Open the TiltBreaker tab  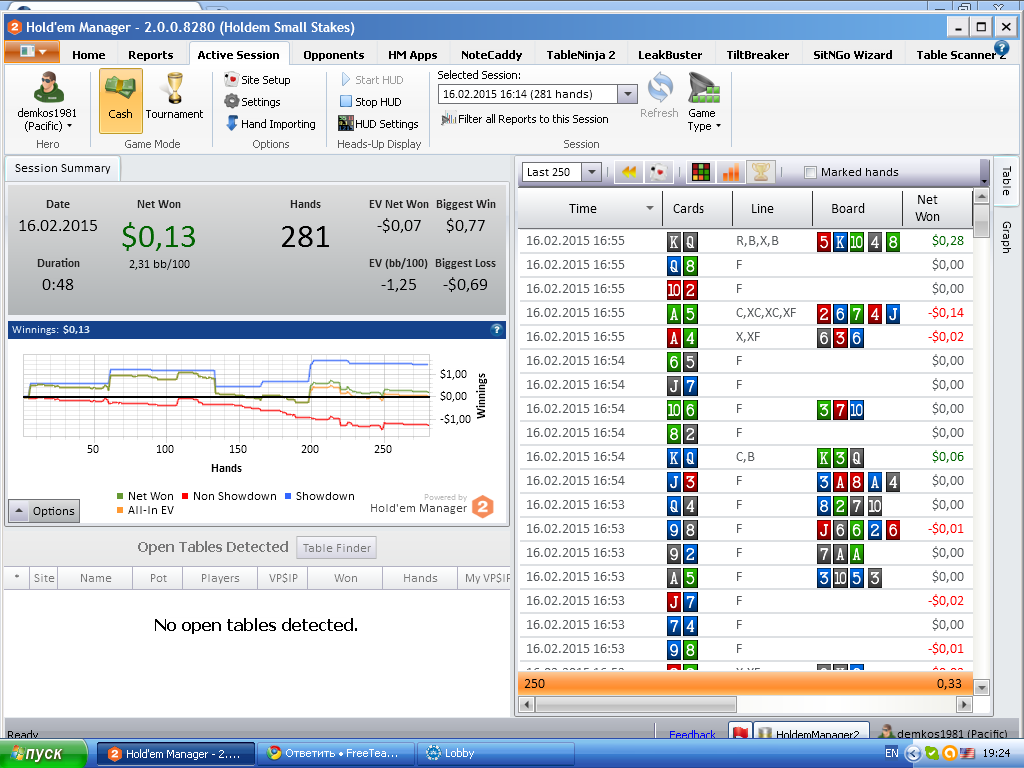[x=758, y=55]
